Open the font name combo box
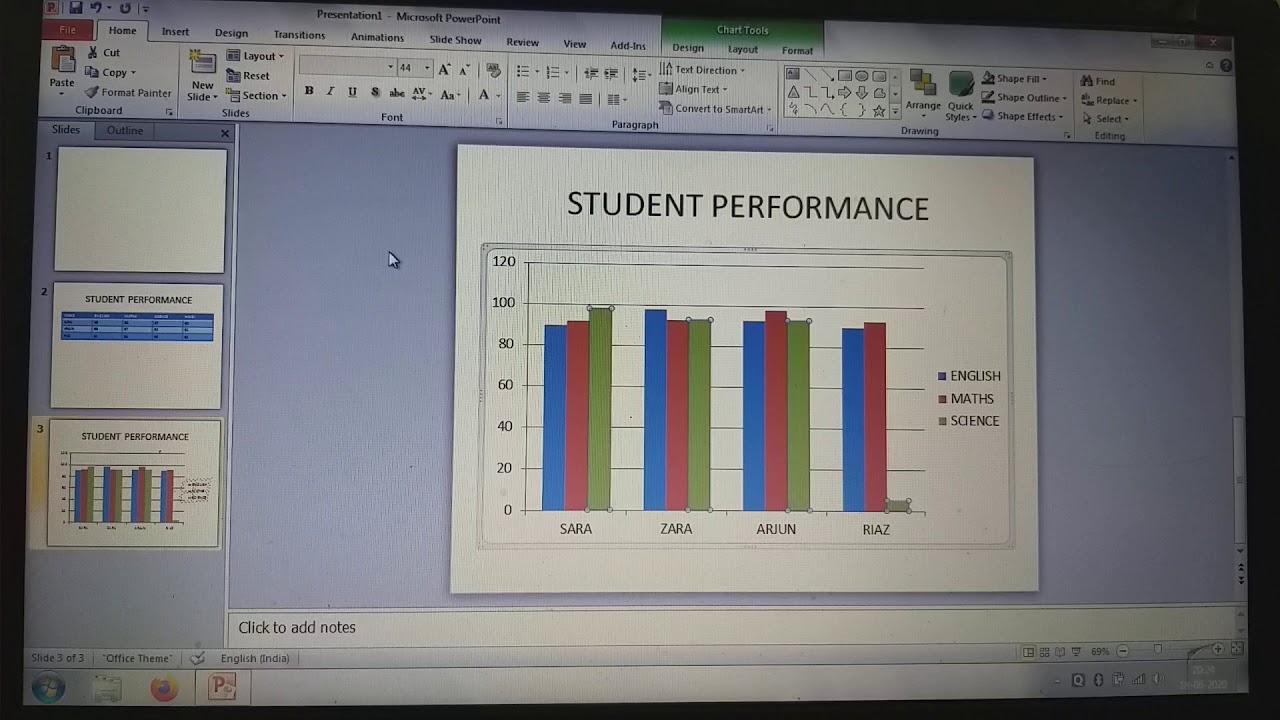This screenshot has height=720, width=1280. (x=347, y=67)
